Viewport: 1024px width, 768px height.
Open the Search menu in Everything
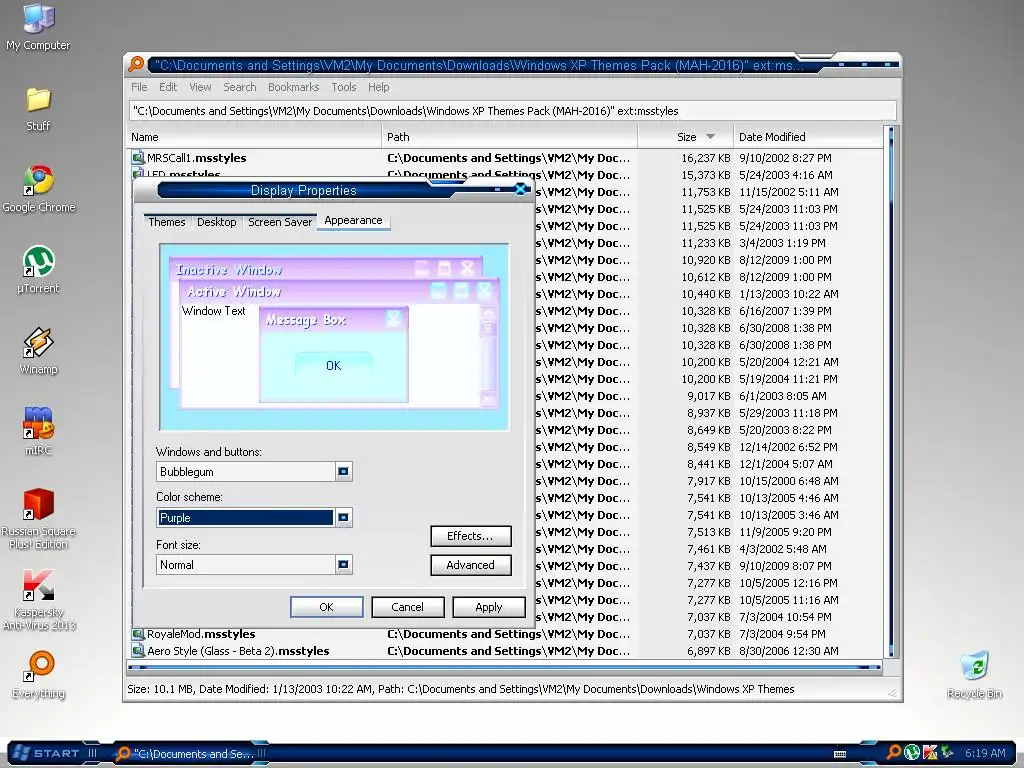click(x=240, y=87)
